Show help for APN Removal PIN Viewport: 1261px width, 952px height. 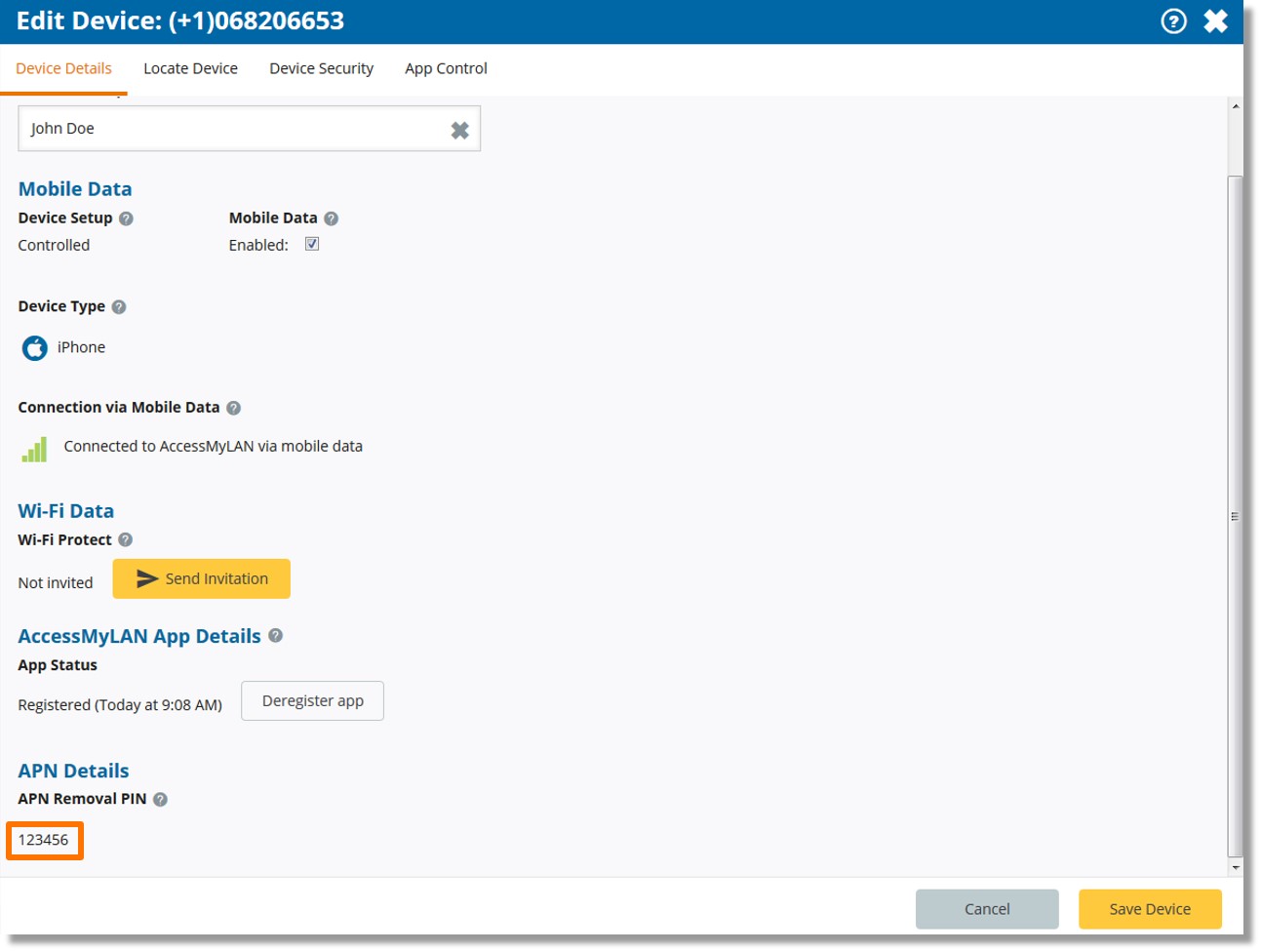tap(160, 799)
